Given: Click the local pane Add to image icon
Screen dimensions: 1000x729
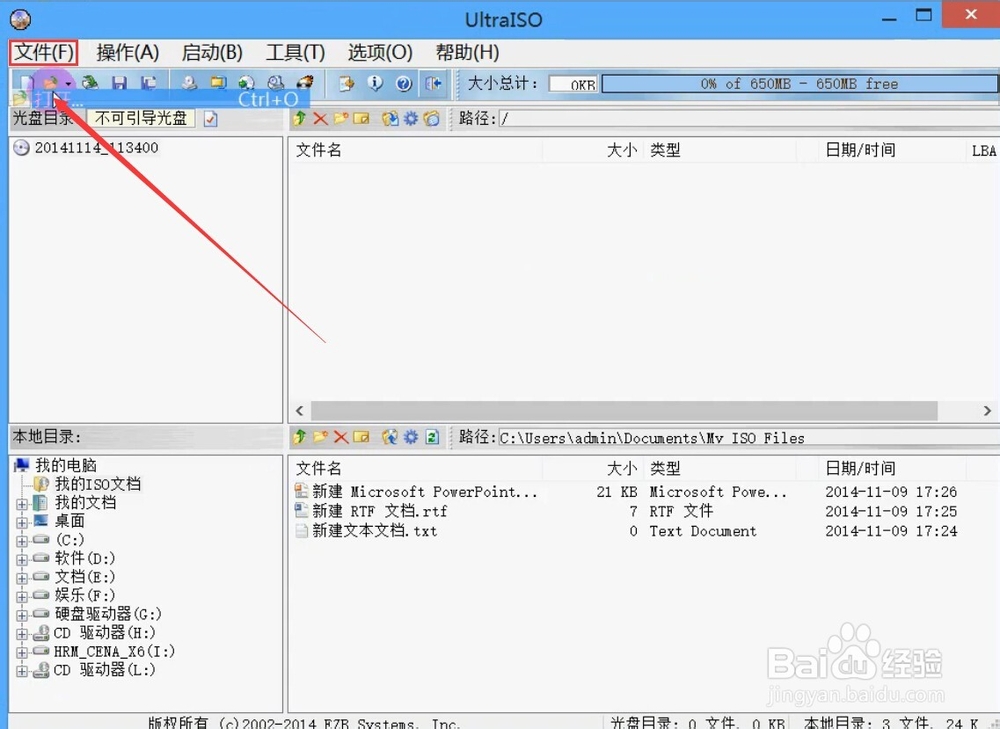Looking at the screenshot, I should click(x=390, y=437).
